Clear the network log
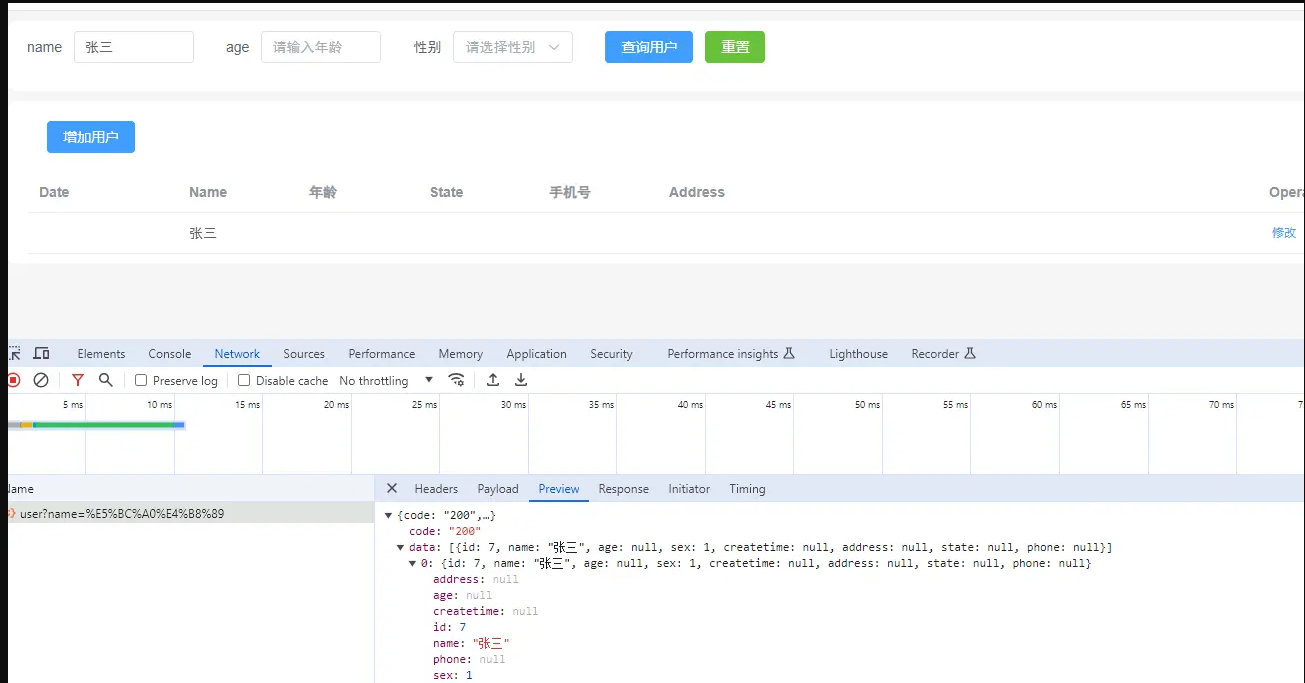 (41, 380)
